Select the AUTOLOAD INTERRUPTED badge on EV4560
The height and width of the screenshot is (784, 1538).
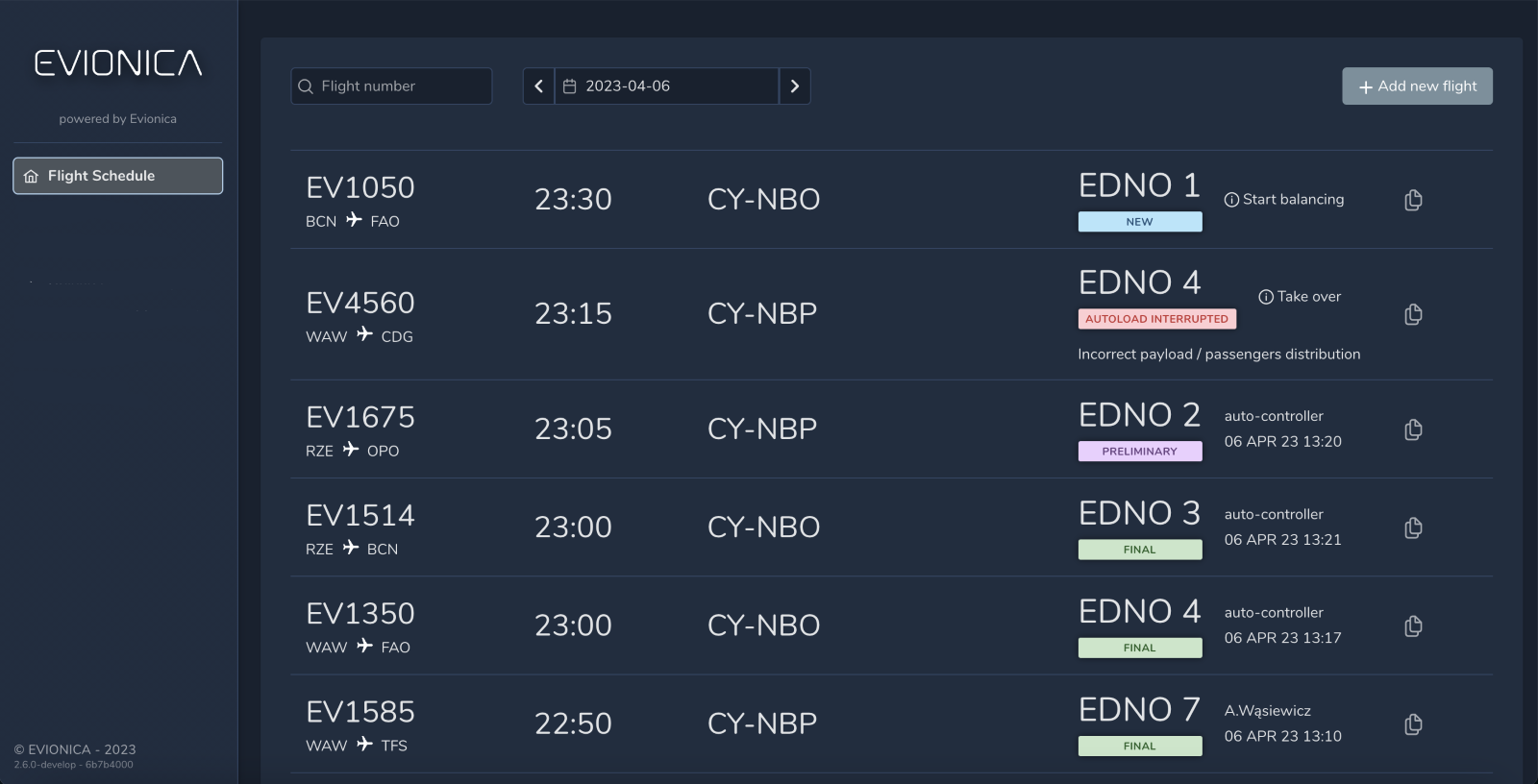pos(1156,318)
